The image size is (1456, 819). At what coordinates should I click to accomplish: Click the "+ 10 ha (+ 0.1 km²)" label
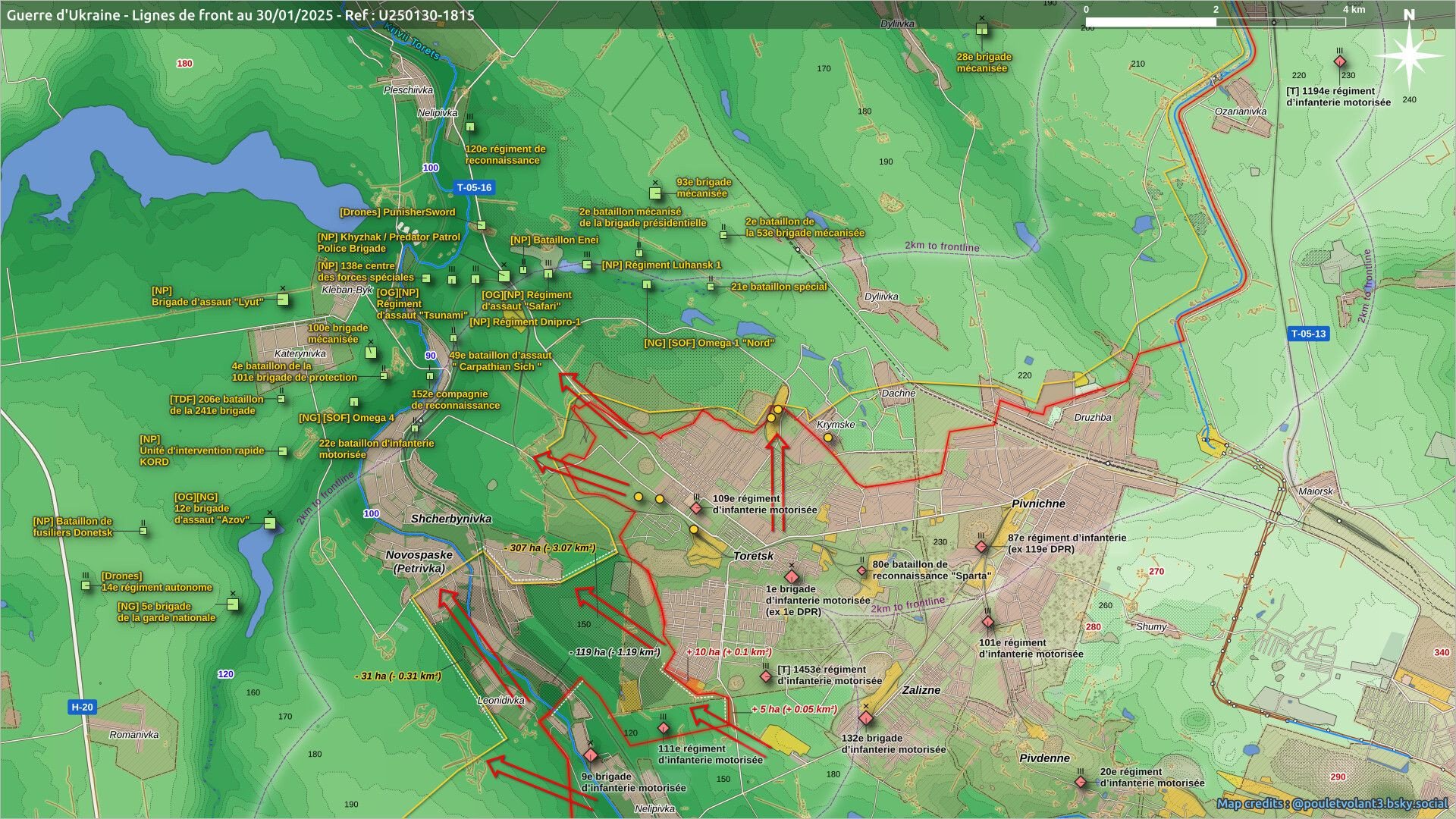point(729,651)
